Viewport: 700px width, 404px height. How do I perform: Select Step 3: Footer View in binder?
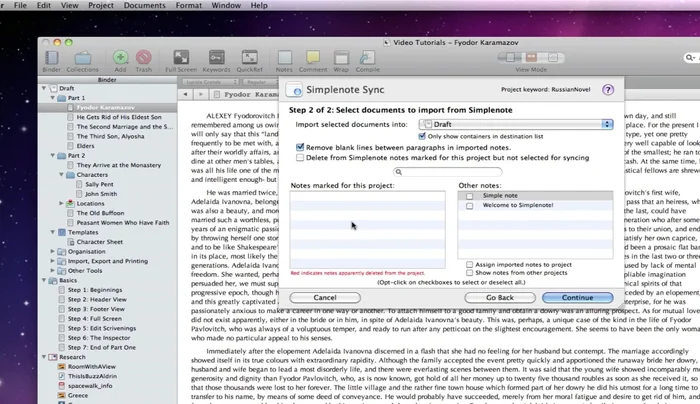click(96, 309)
